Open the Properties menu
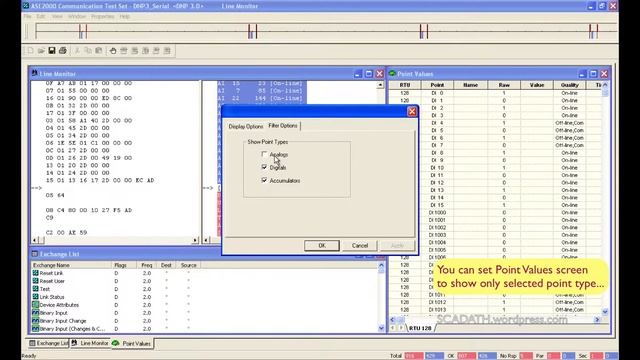The image size is (640, 360). pos(102,16)
